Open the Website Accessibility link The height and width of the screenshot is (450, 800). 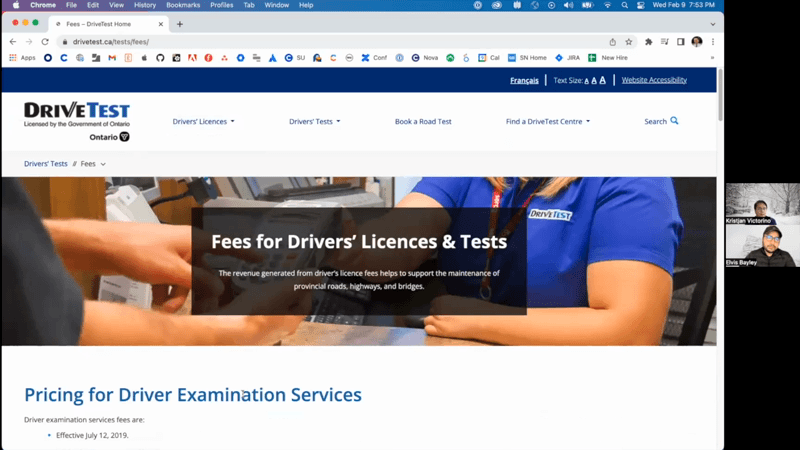pyautogui.click(x=654, y=80)
